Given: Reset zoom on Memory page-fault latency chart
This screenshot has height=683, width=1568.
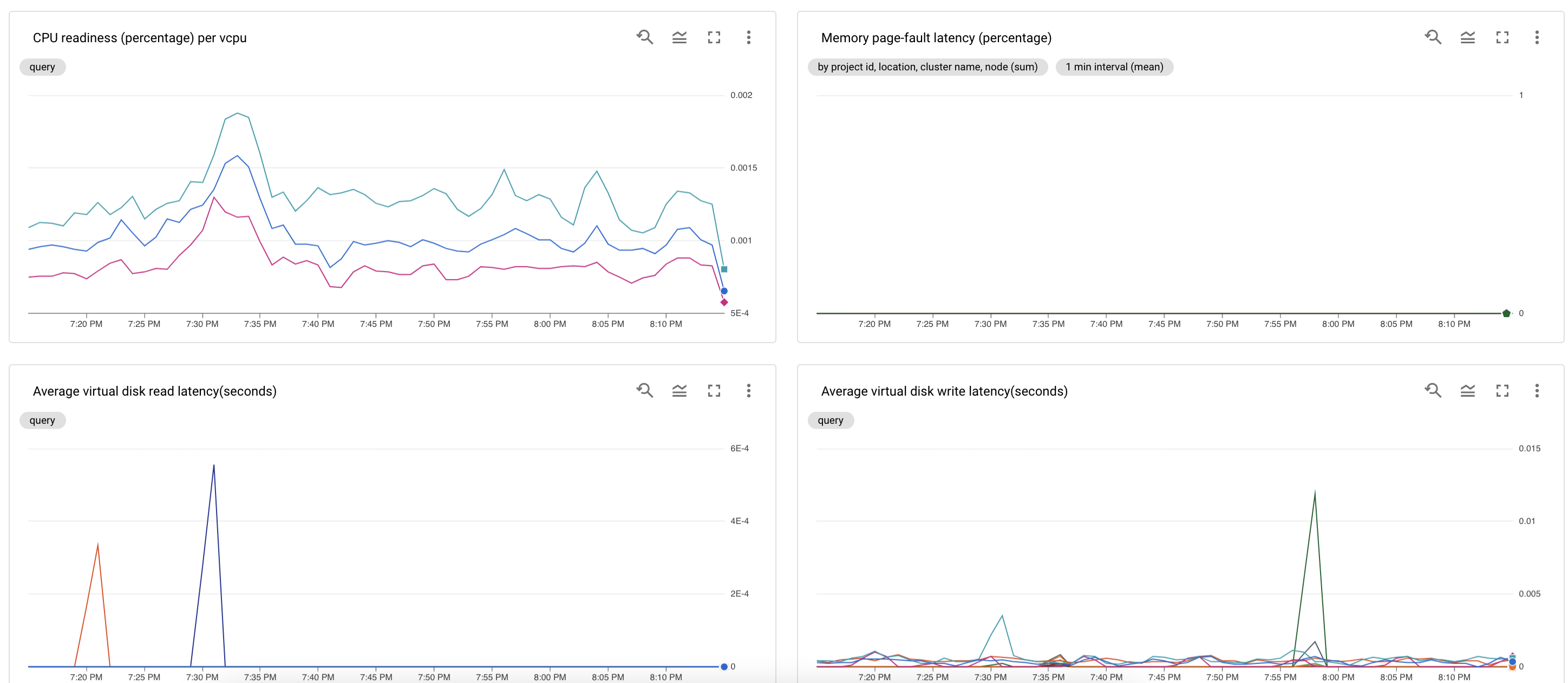Looking at the screenshot, I should [x=1433, y=37].
